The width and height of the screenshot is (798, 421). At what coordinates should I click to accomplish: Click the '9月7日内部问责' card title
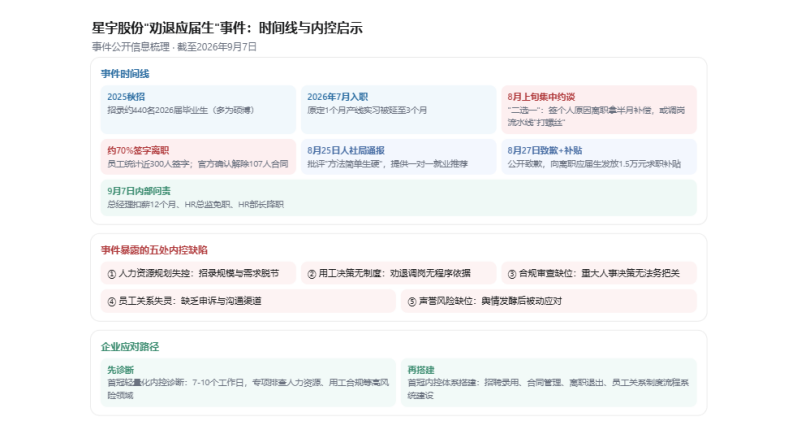pyautogui.click(x=139, y=191)
